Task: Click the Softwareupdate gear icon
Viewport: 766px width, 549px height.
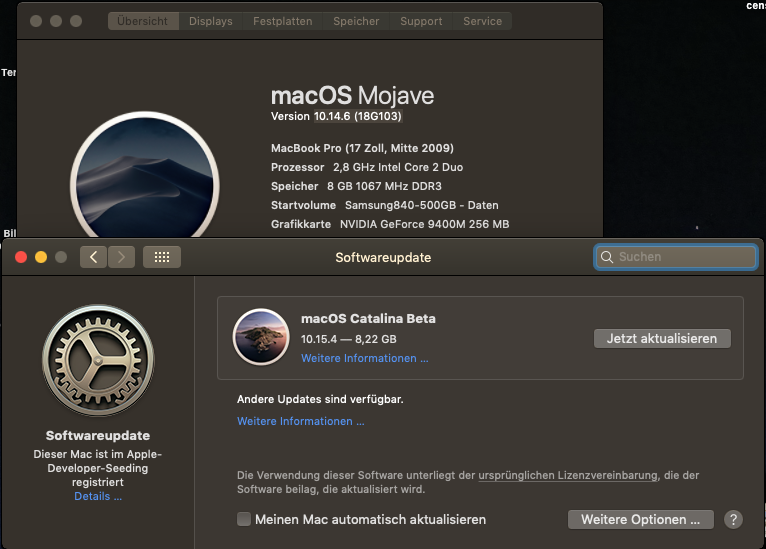Action: (98, 360)
